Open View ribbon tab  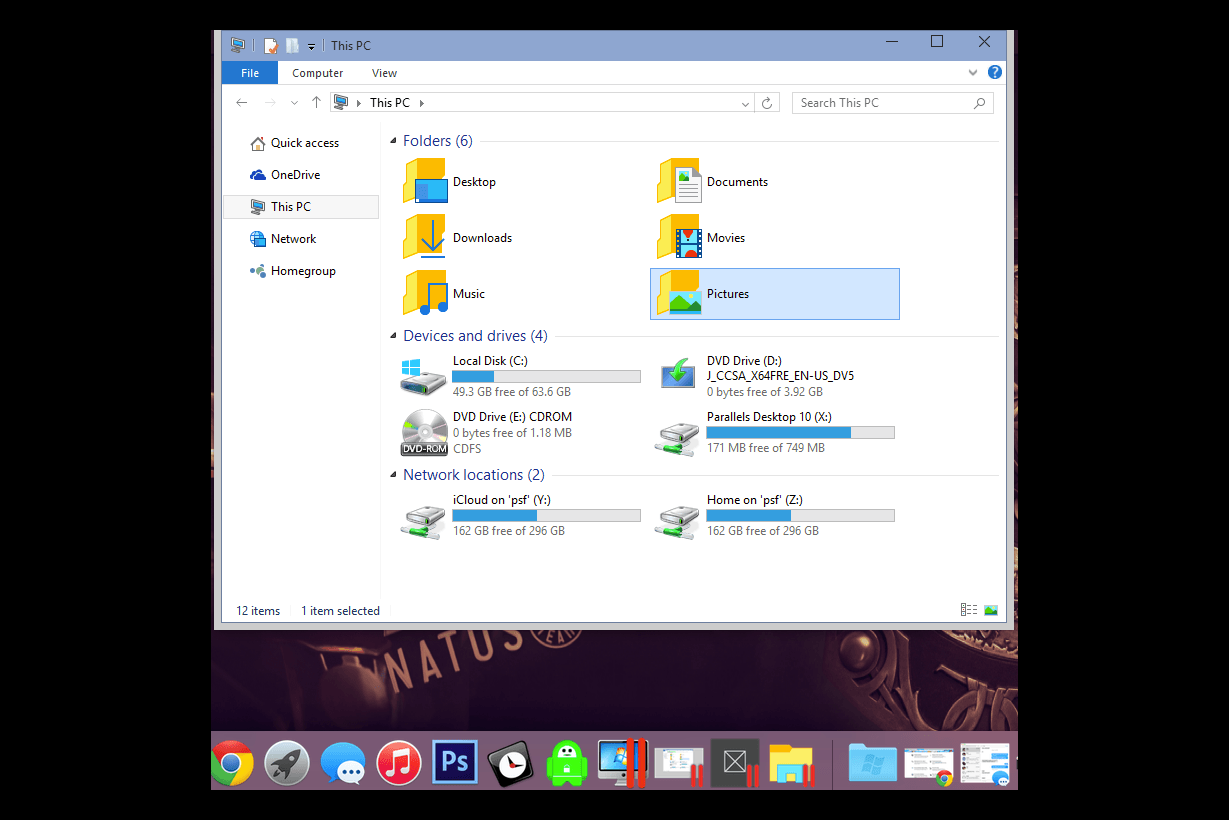click(x=384, y=73)
